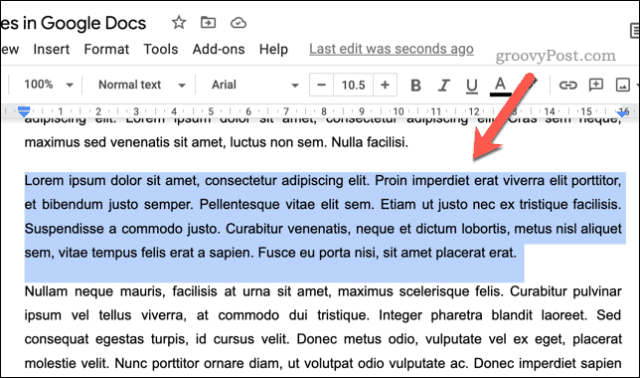Viewport: 640px width, 378px height.
Task: Open the partially visible View menu
Action: [10, 49]
